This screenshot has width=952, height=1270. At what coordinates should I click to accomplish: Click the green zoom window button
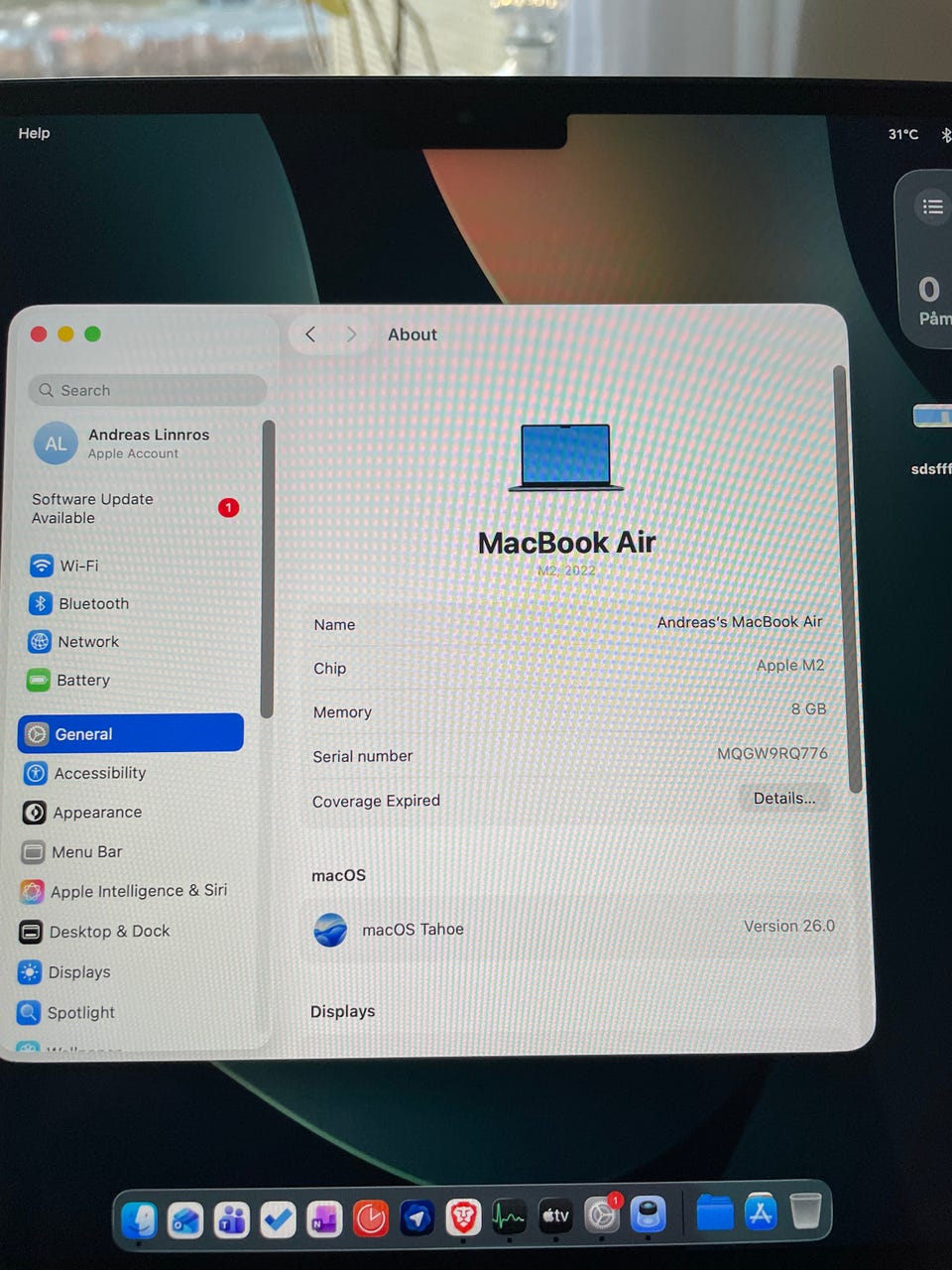pos(92,333)
